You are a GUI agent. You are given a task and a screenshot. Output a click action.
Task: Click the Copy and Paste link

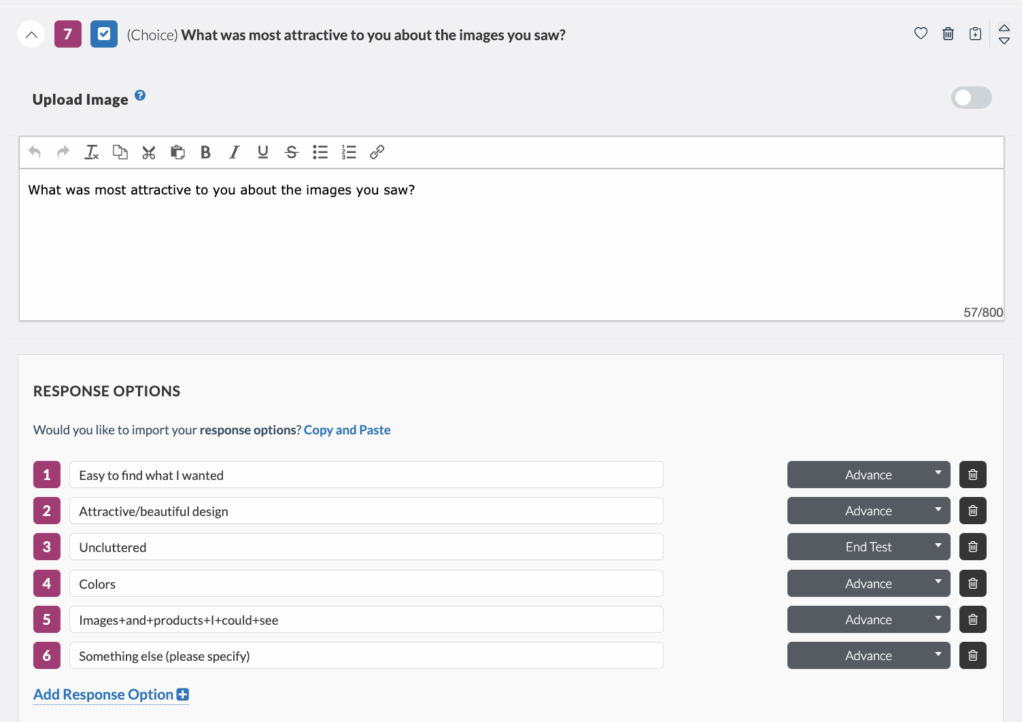click(x=347, y=429)
